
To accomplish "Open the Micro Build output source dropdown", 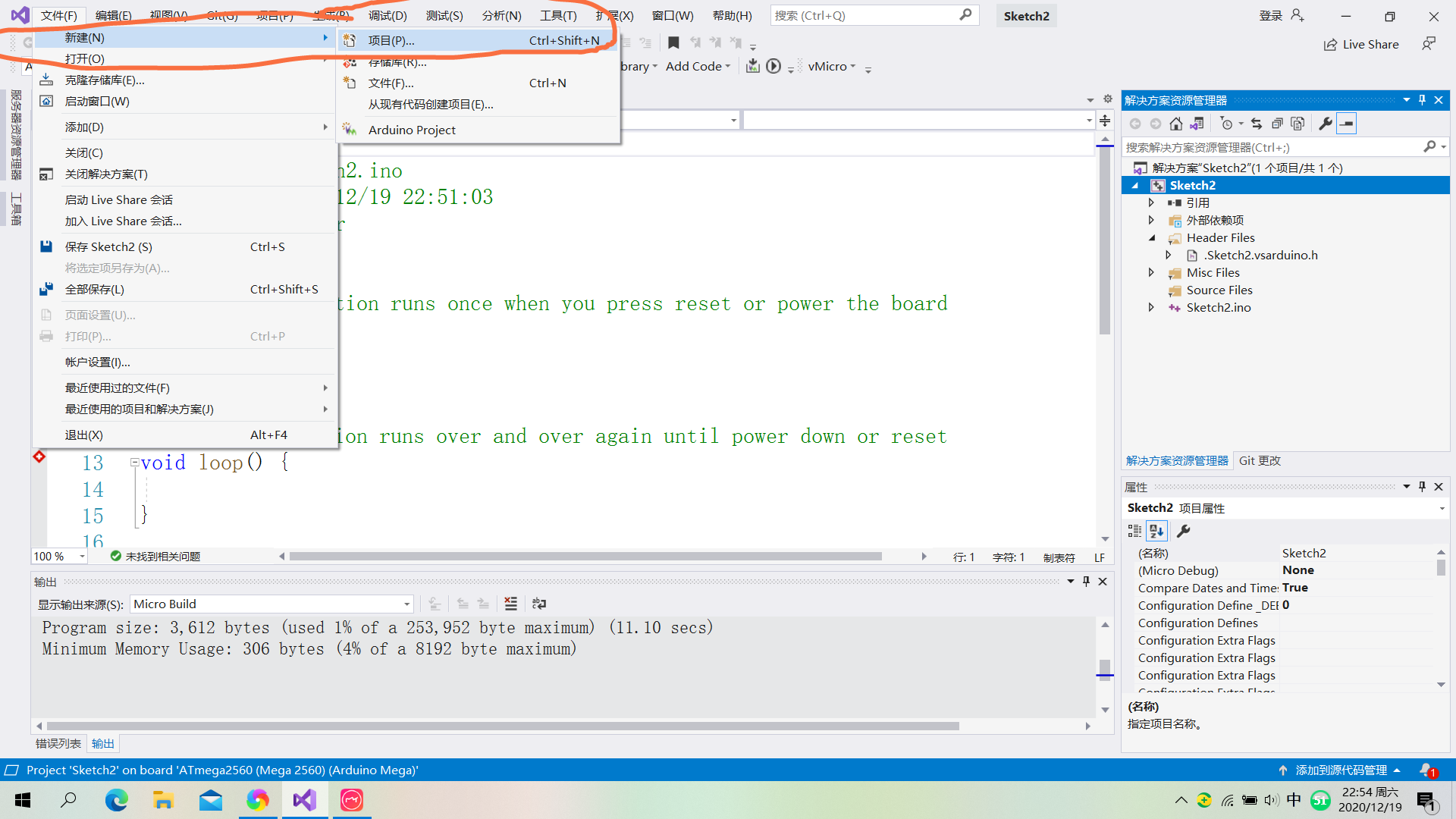I will coord(407,604).
